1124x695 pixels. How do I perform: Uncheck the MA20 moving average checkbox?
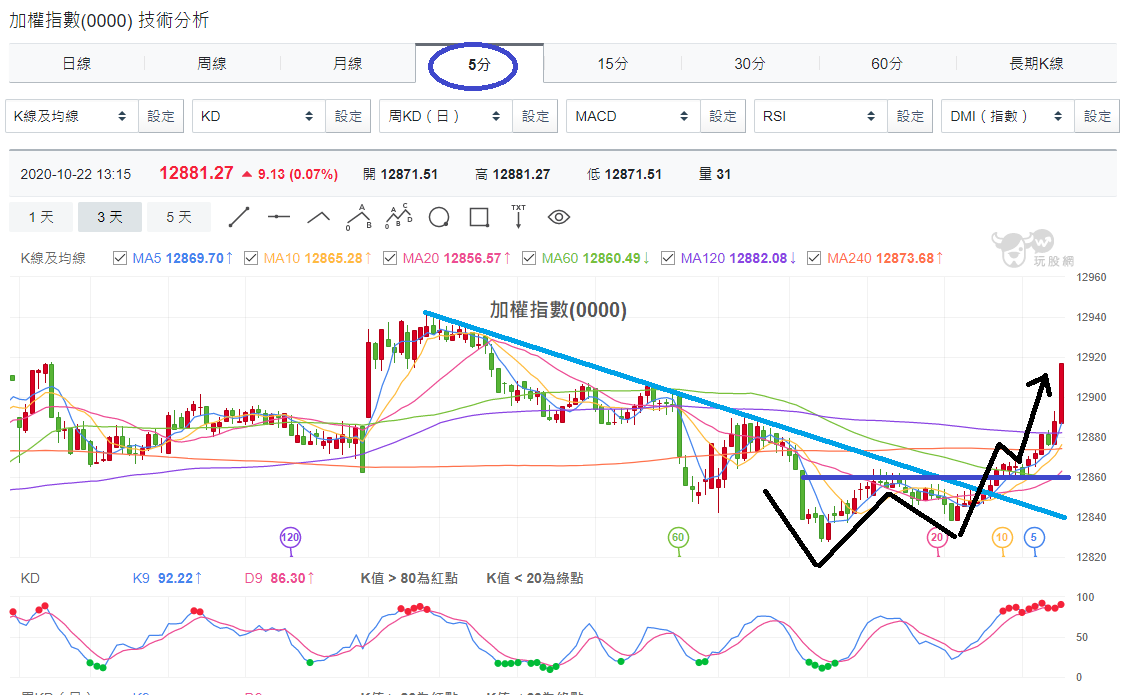390,258
